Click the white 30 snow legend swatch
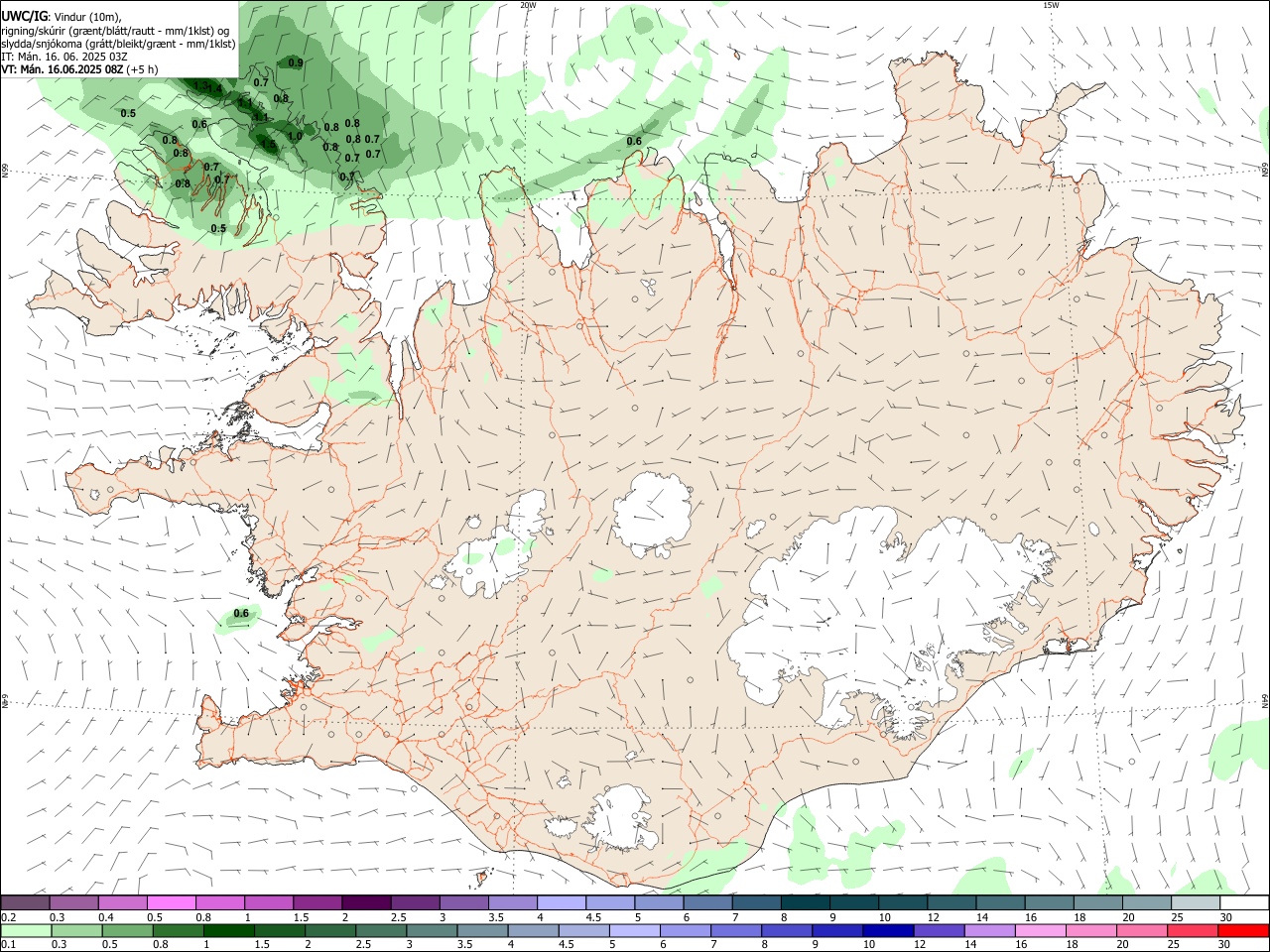Viewport: 1270px width, 952px height. coord(1243,902)
